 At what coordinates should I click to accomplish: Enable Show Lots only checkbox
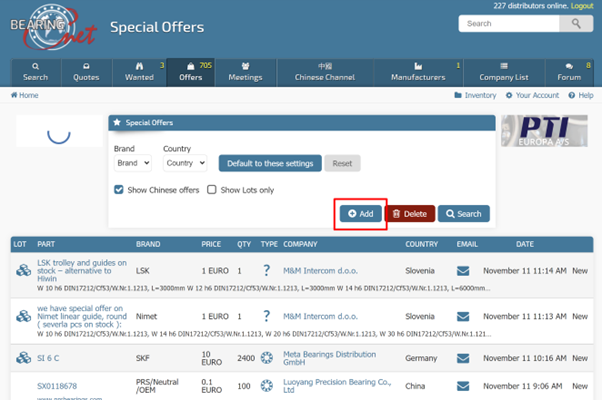[x=212, y=190]
